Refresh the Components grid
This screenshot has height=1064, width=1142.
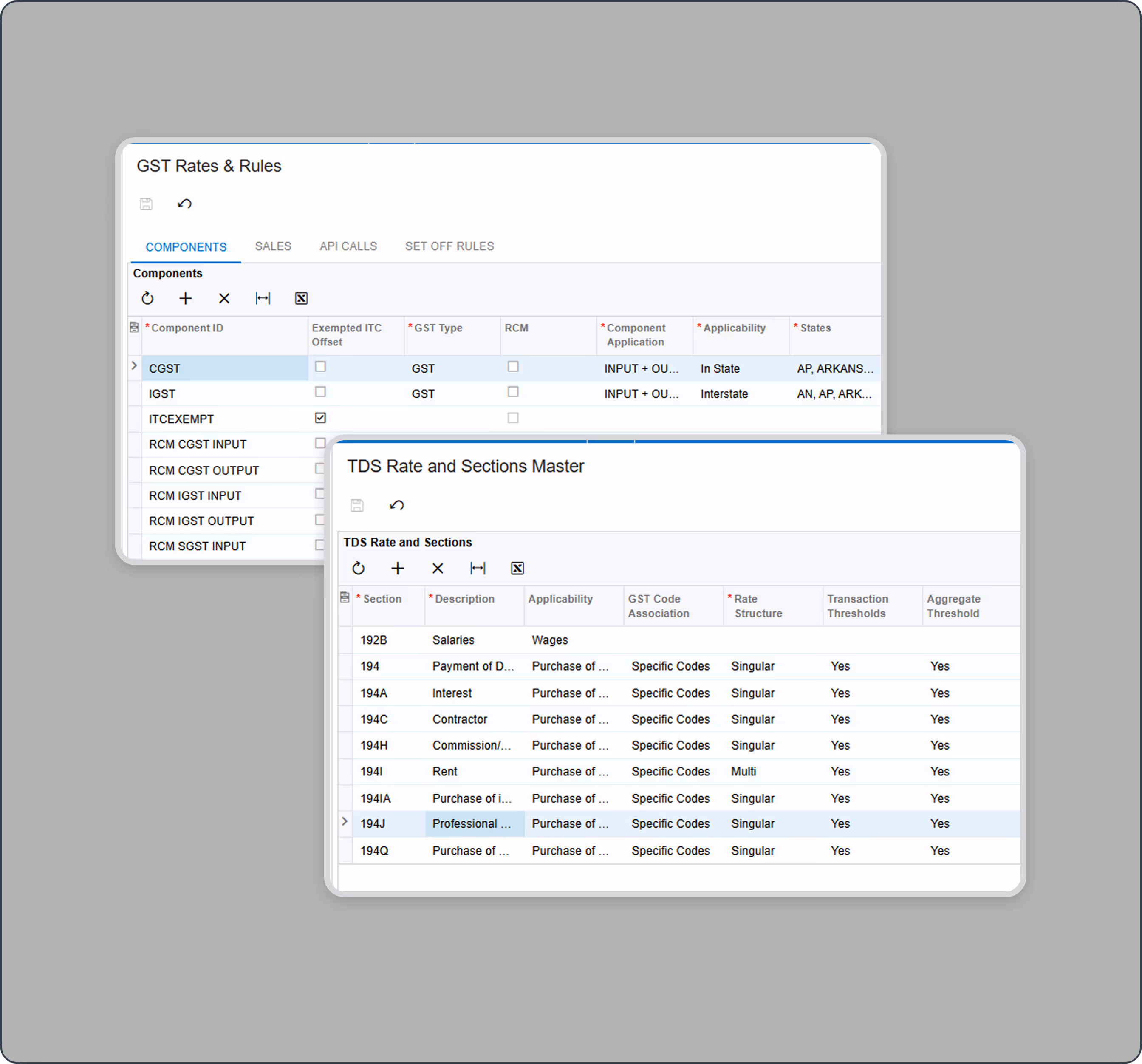tap(147, 298)
